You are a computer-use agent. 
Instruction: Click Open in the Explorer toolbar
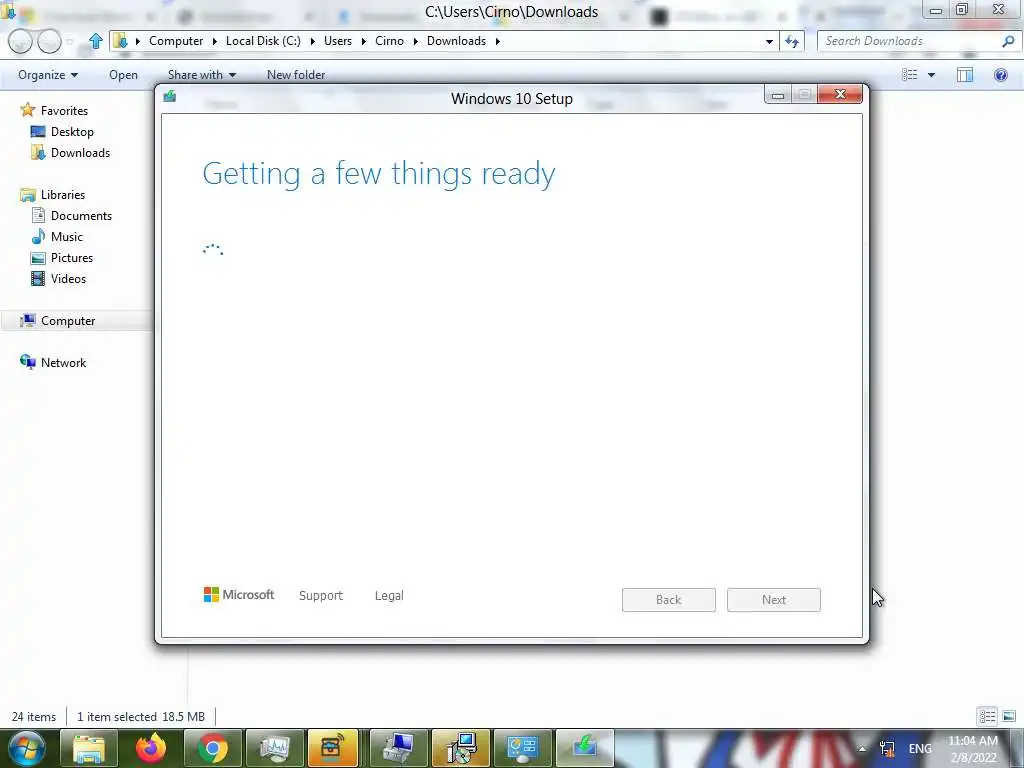pos(123,74)
